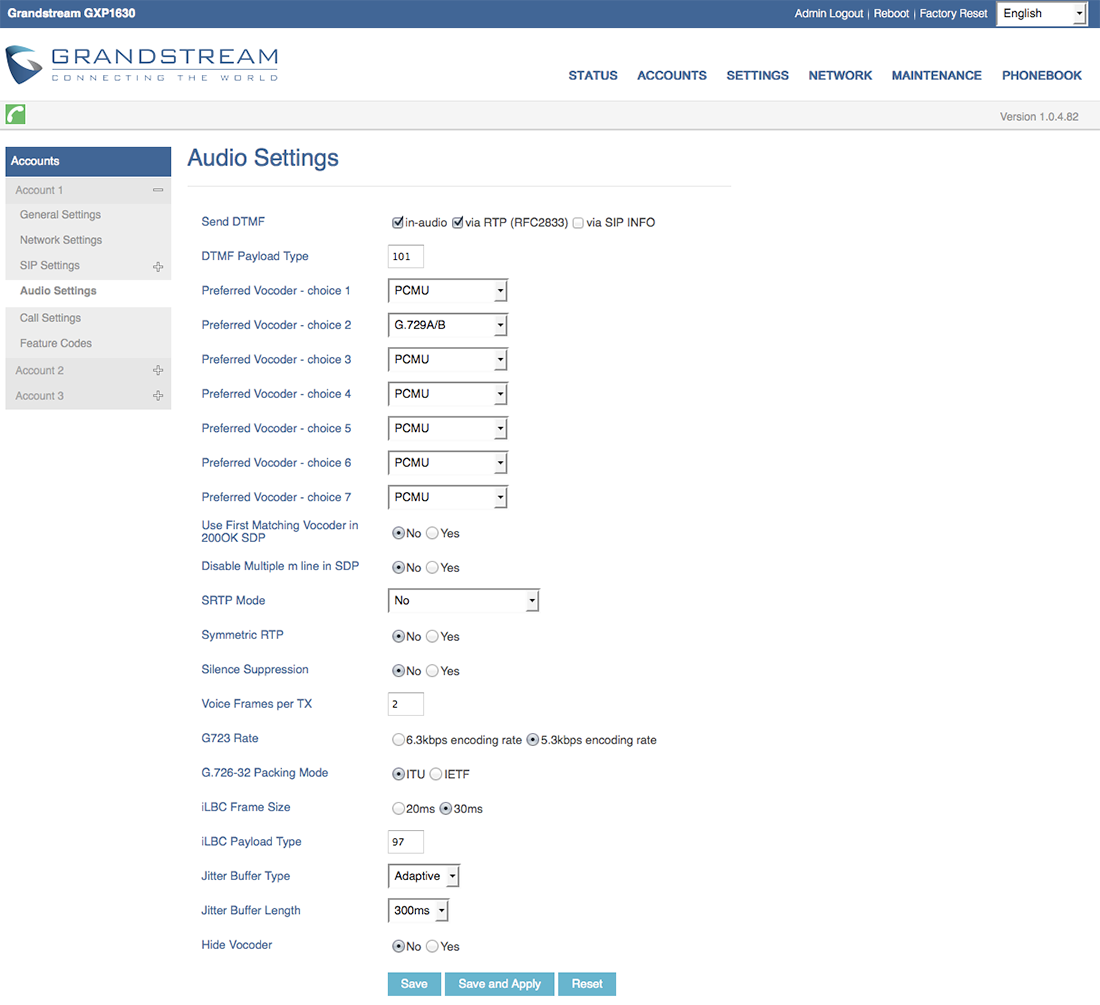Set Symmetric RTP to Yes

coord(432,636)
